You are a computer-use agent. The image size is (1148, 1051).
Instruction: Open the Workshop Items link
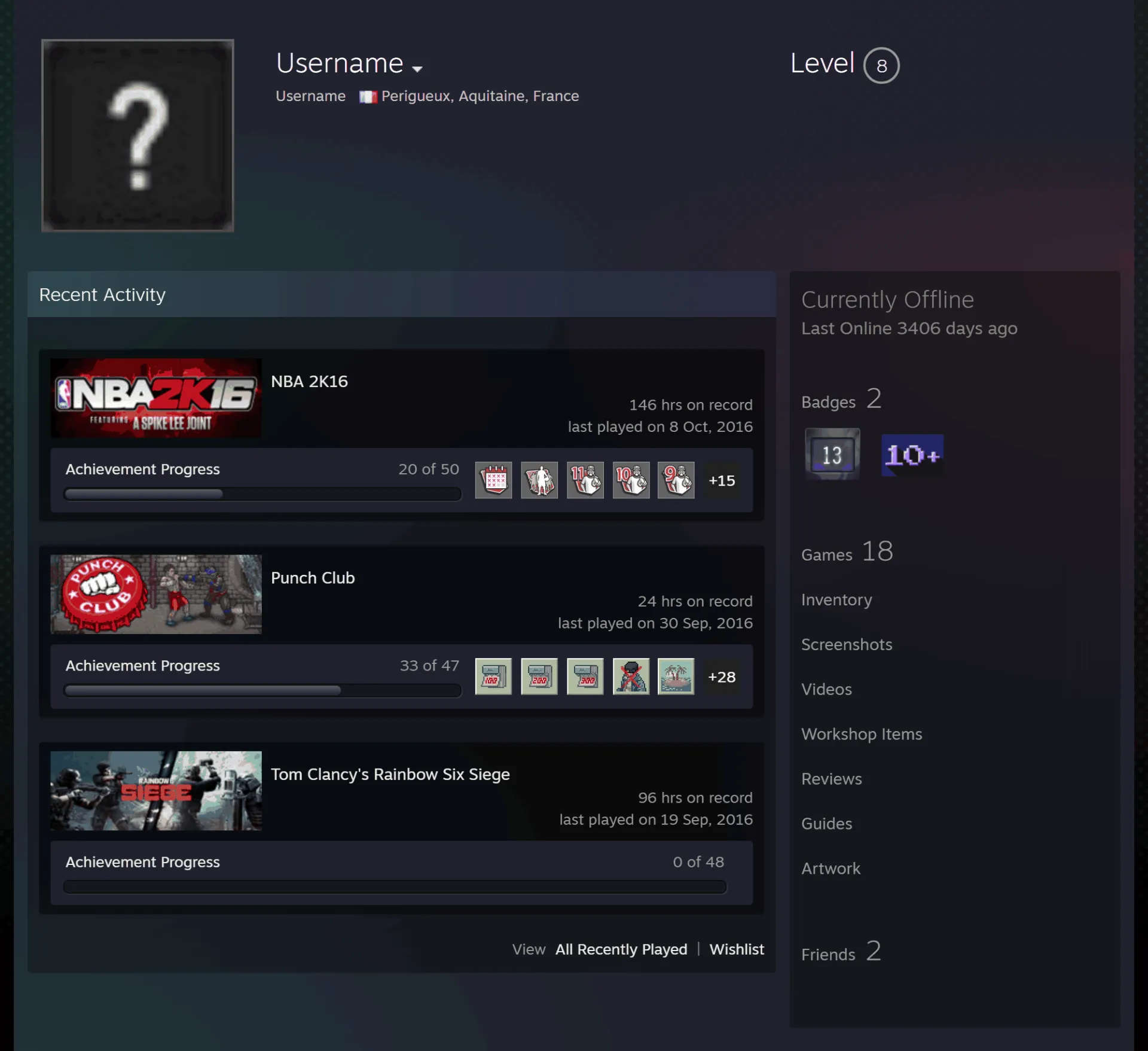[x=862, y=734]
